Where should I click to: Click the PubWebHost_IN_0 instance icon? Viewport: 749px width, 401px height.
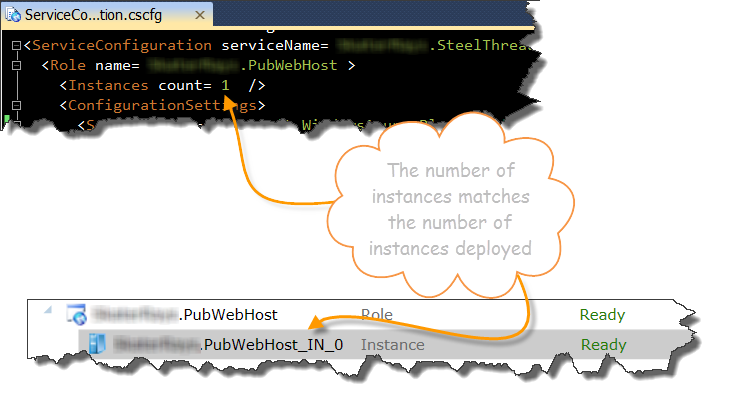pyautogui.click(x=97, y=345)
